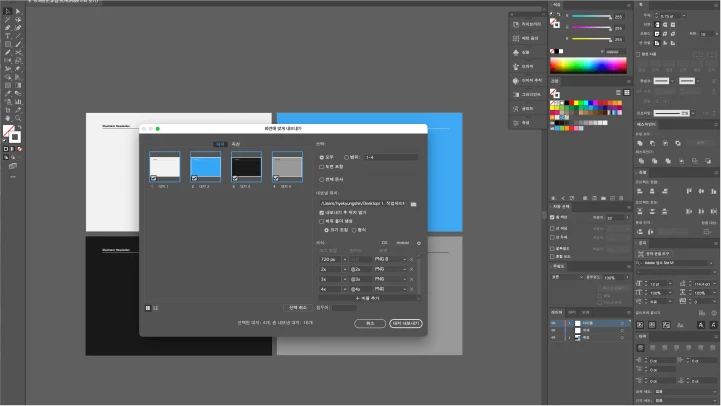721x406 pixels.
Task: Select the Type tool
Action: [8, 36]
